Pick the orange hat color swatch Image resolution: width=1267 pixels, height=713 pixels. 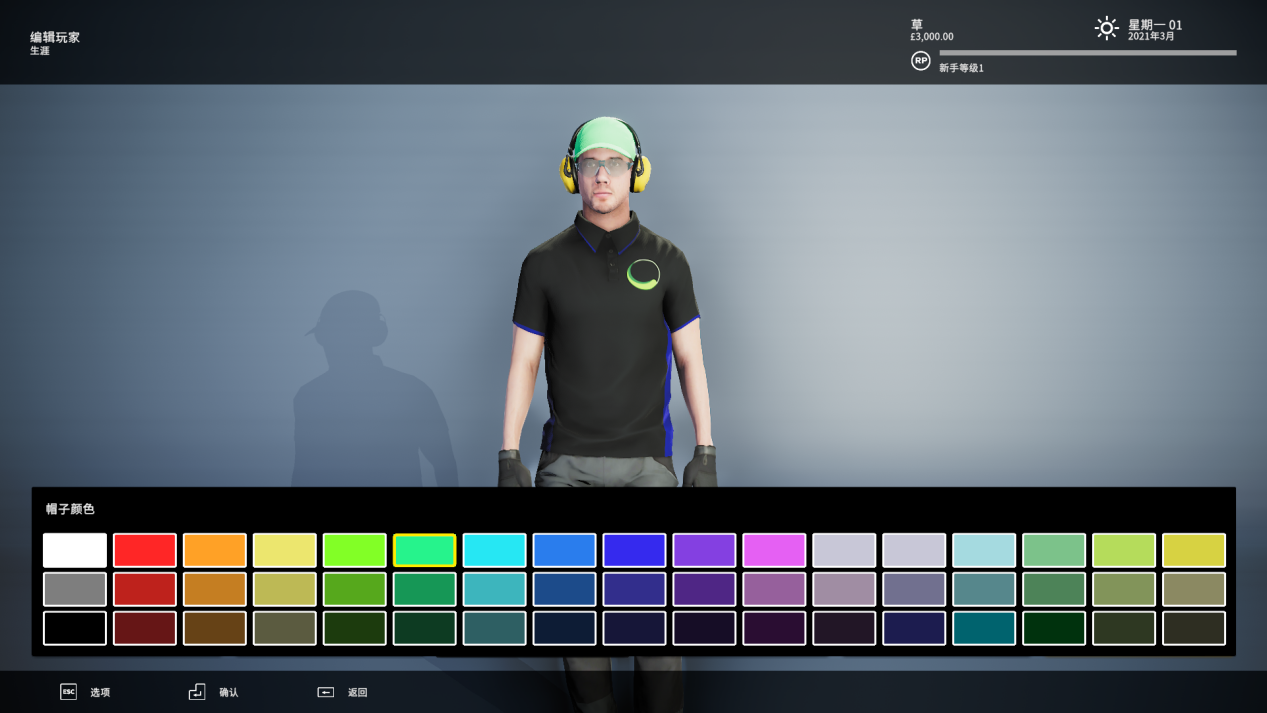(x=215, y=550)
